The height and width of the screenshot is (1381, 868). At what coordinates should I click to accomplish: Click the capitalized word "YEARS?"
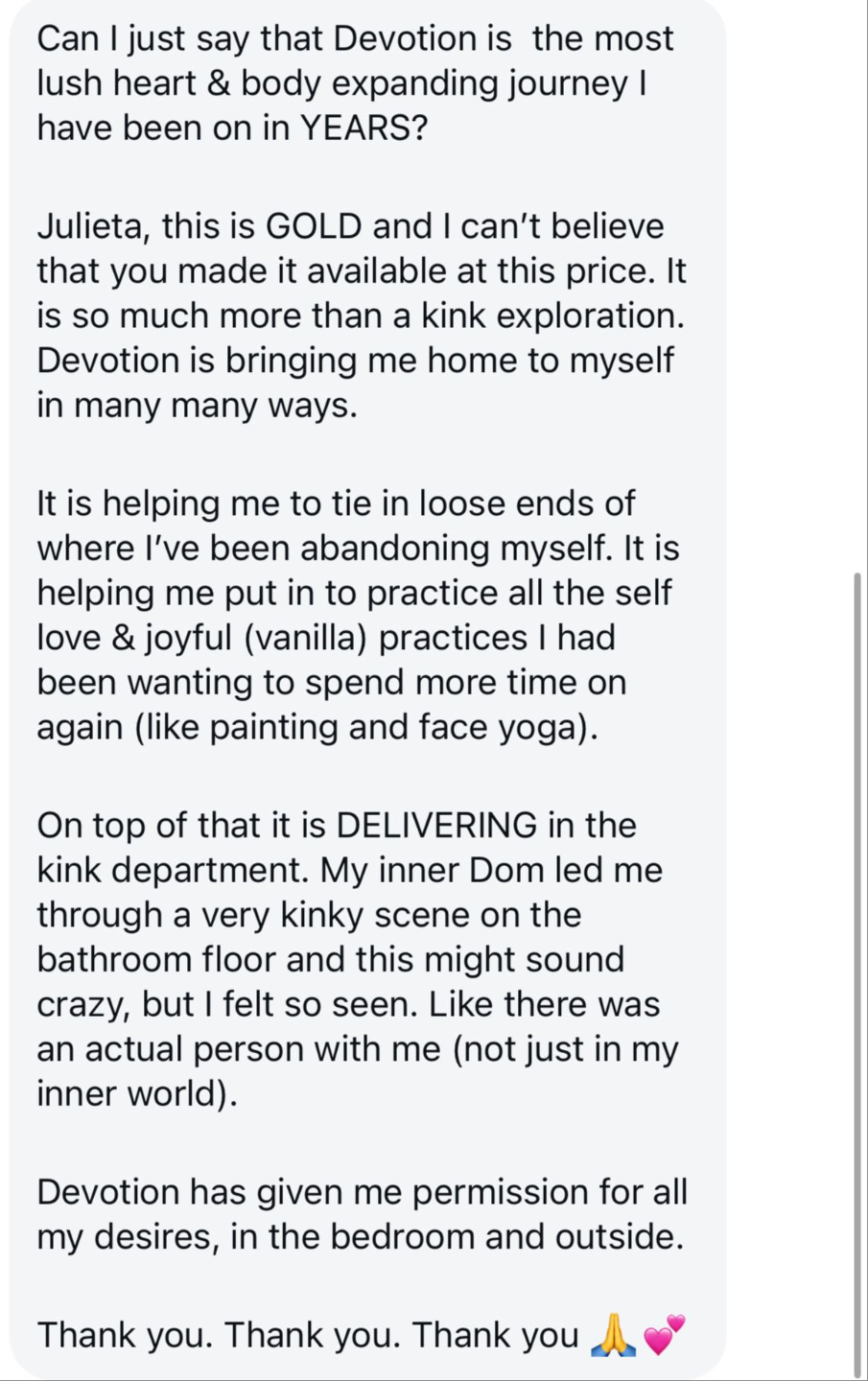coord(364,128)
